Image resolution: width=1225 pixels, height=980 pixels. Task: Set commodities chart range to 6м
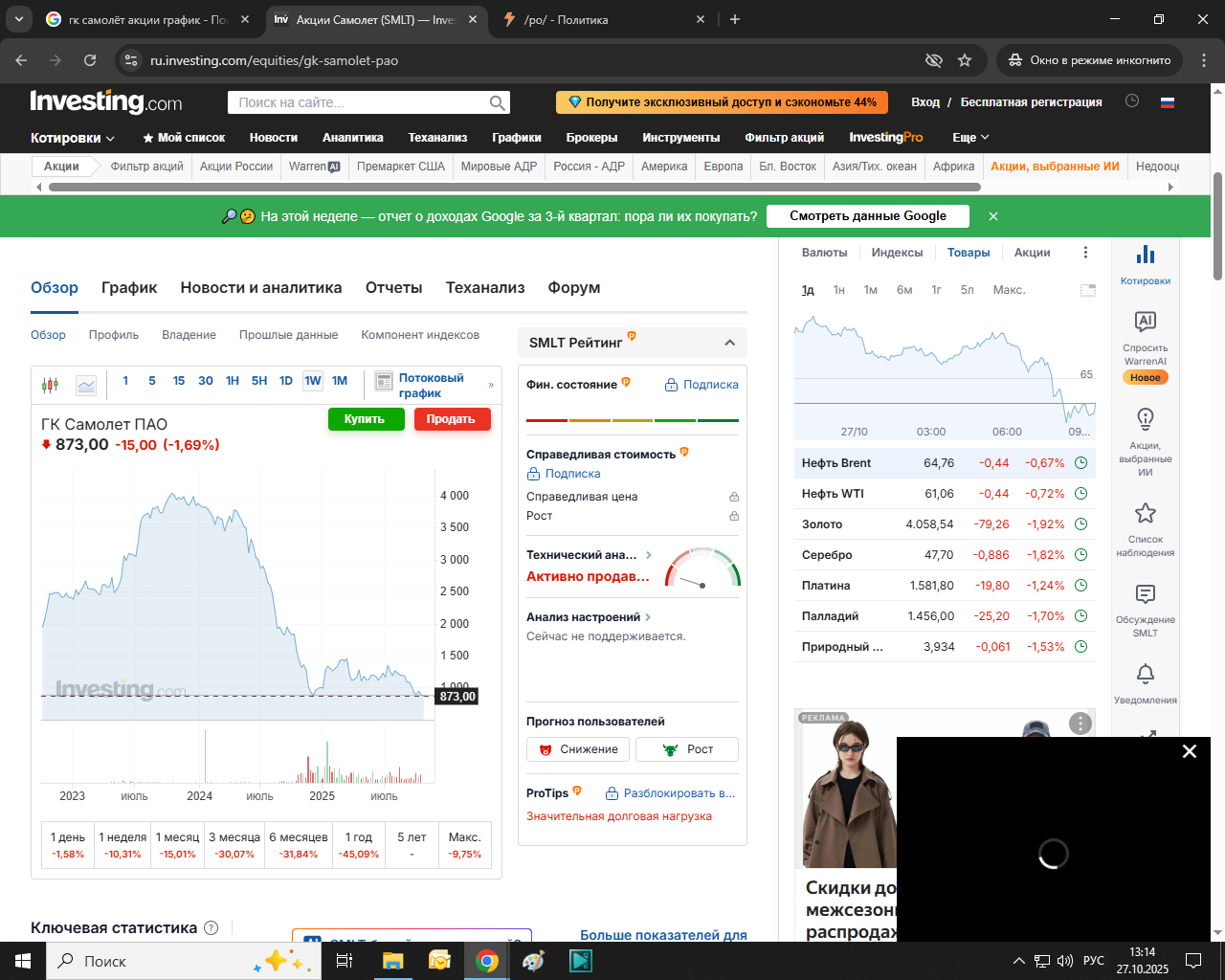click(904, 290)
